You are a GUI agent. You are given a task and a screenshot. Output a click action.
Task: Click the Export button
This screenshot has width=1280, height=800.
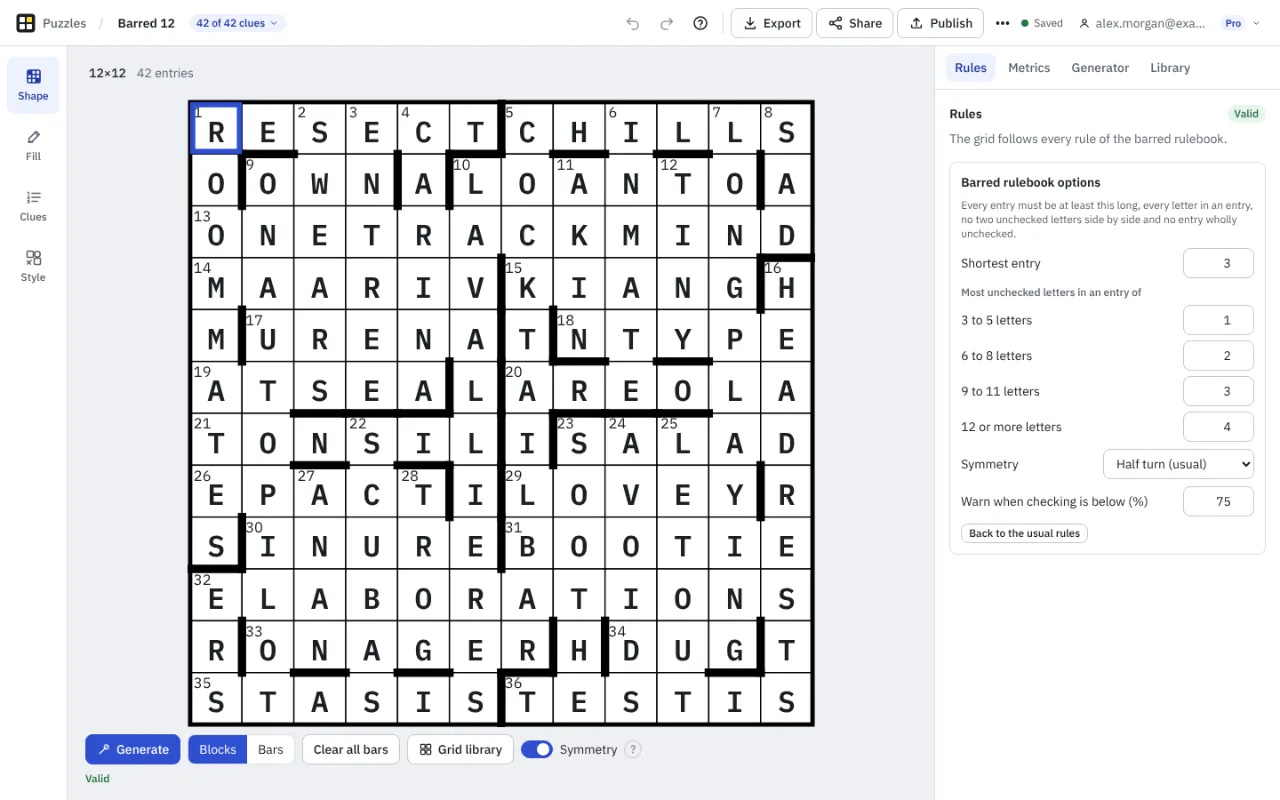[772, 23]
